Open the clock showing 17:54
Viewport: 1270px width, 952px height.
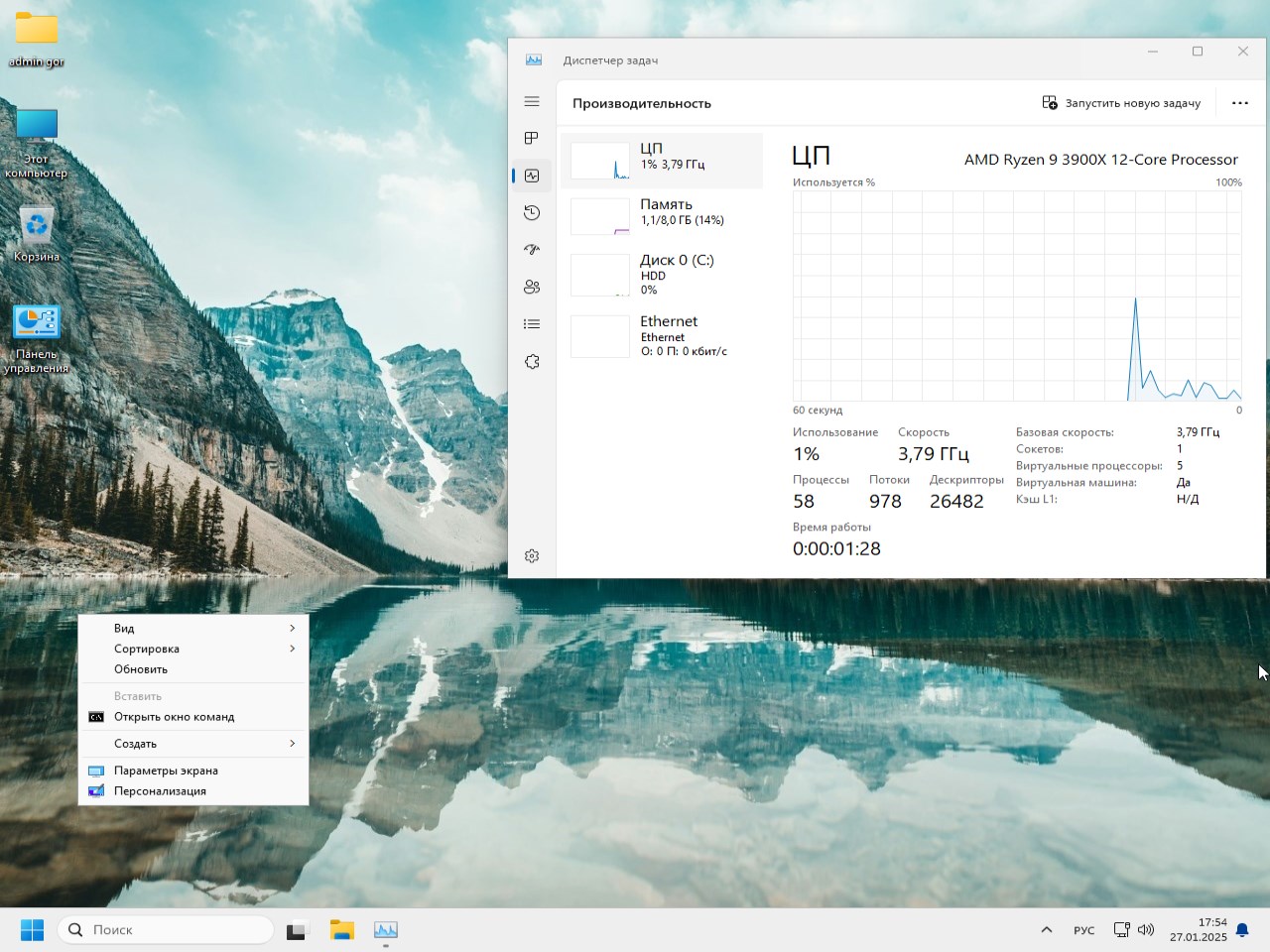click(x=1199, y=930)
